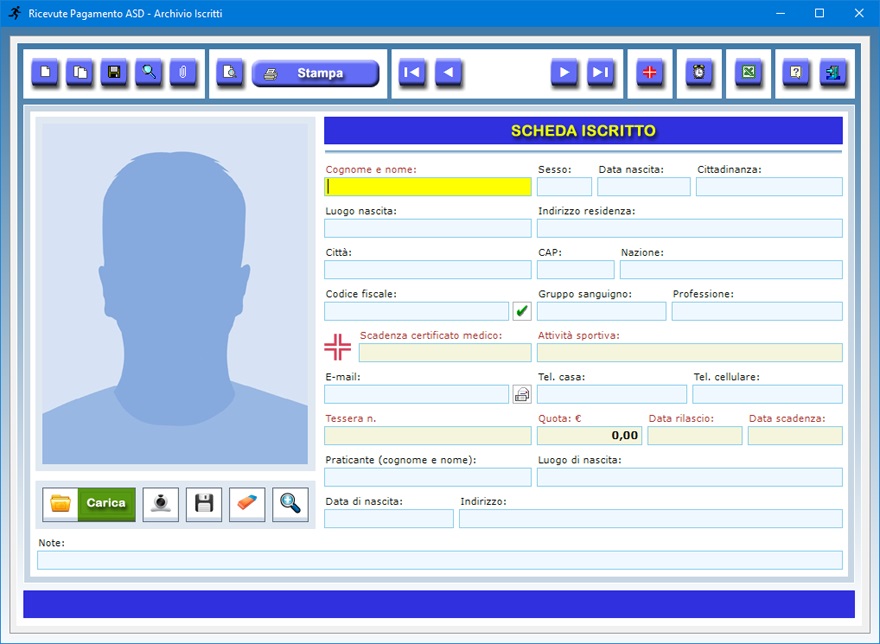This screenshot has height=644, width=880.
Task: Click the alarm clock icon
Action: 699,72
